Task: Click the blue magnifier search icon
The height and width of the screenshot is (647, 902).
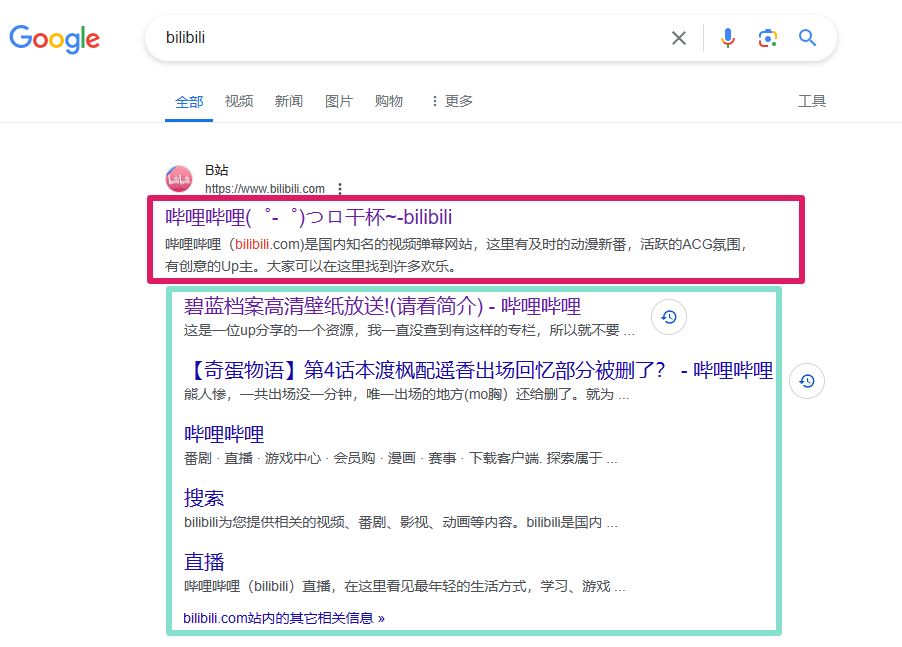Action: [x=808, y=38]
